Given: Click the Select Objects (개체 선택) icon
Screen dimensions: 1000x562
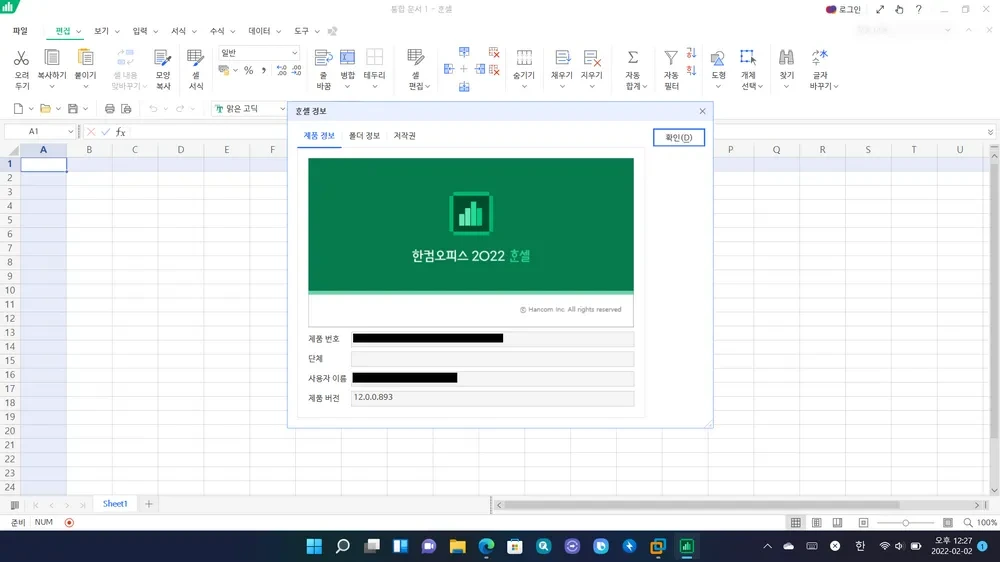Looking at the screenshot, I should [748, 57].
